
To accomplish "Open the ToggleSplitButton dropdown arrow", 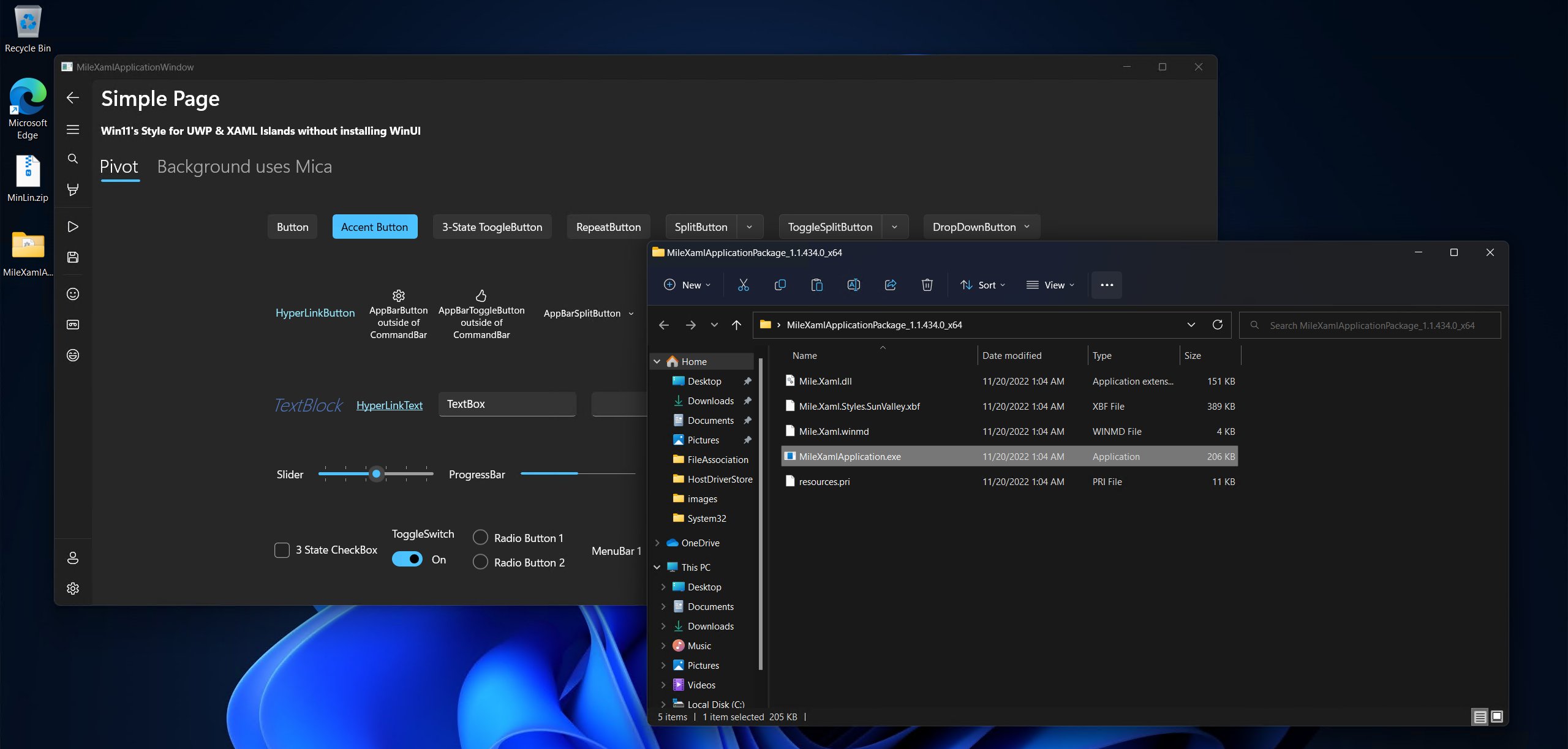I will point(895,227).
